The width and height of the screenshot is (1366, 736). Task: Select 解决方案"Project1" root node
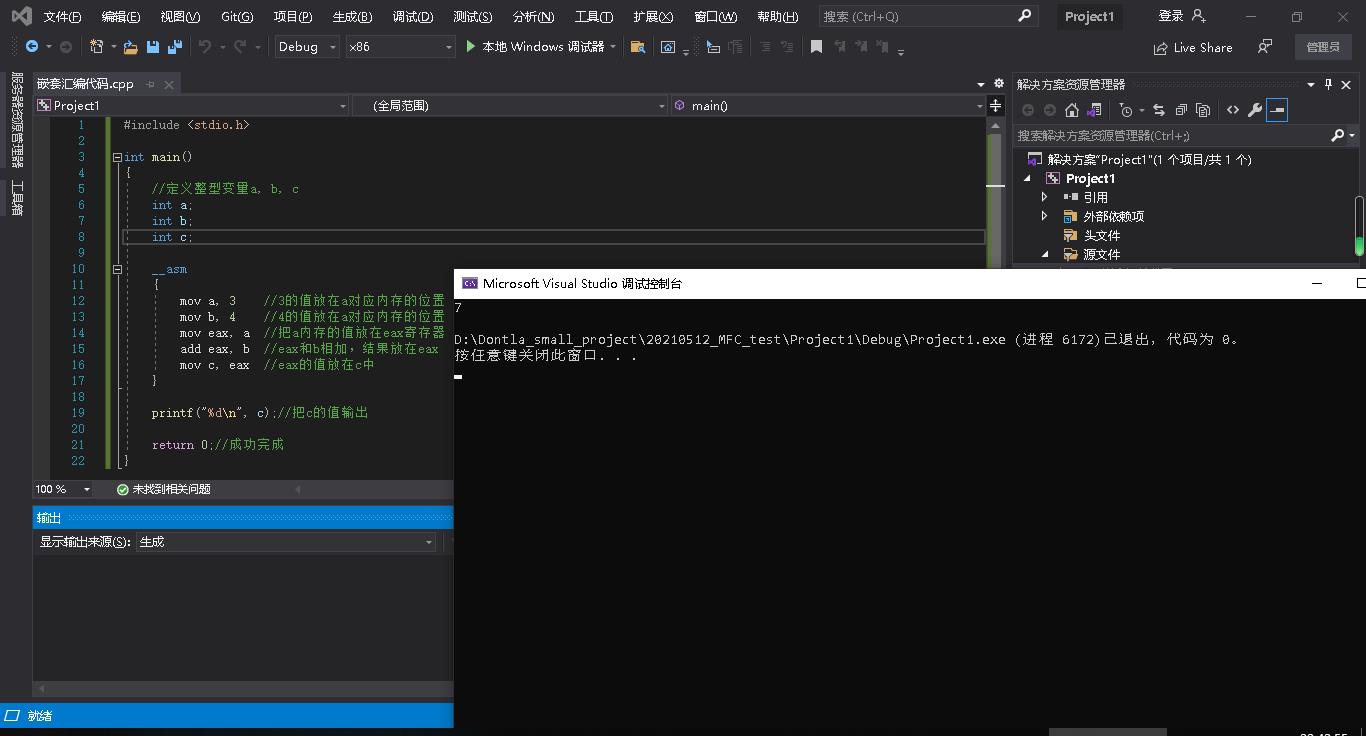pyautogui.click(x=1150, y=159)
